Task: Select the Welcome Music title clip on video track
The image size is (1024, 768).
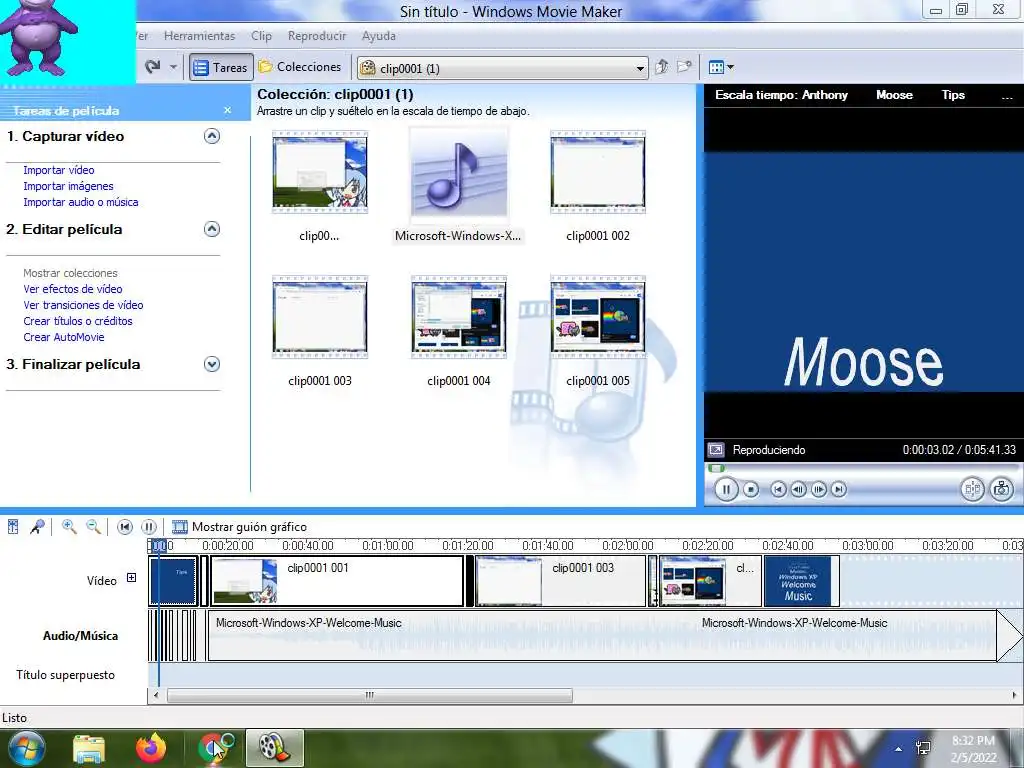Action: tap(801, 581)
